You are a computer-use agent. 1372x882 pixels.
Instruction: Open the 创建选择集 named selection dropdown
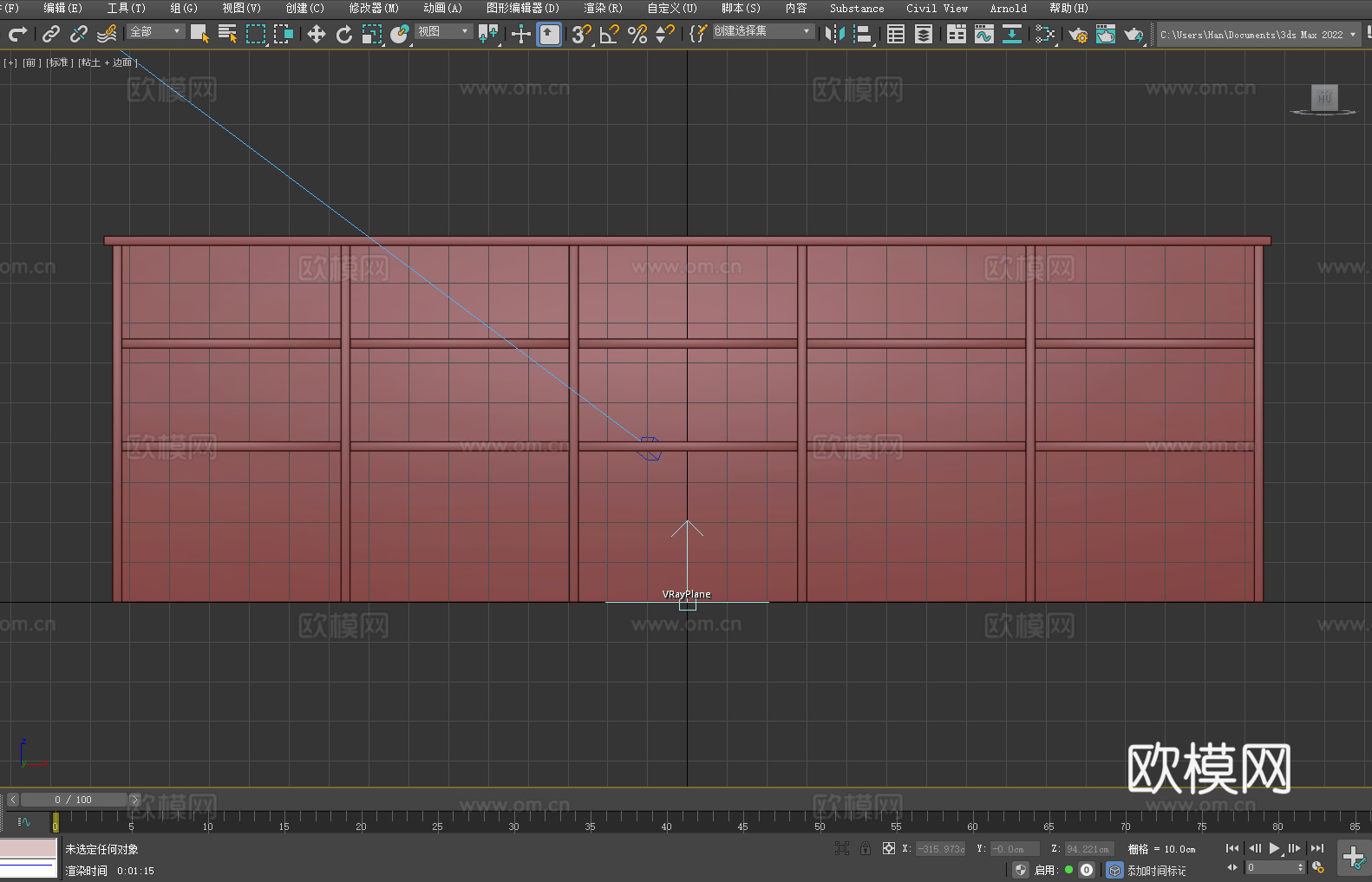coord(763,31)
